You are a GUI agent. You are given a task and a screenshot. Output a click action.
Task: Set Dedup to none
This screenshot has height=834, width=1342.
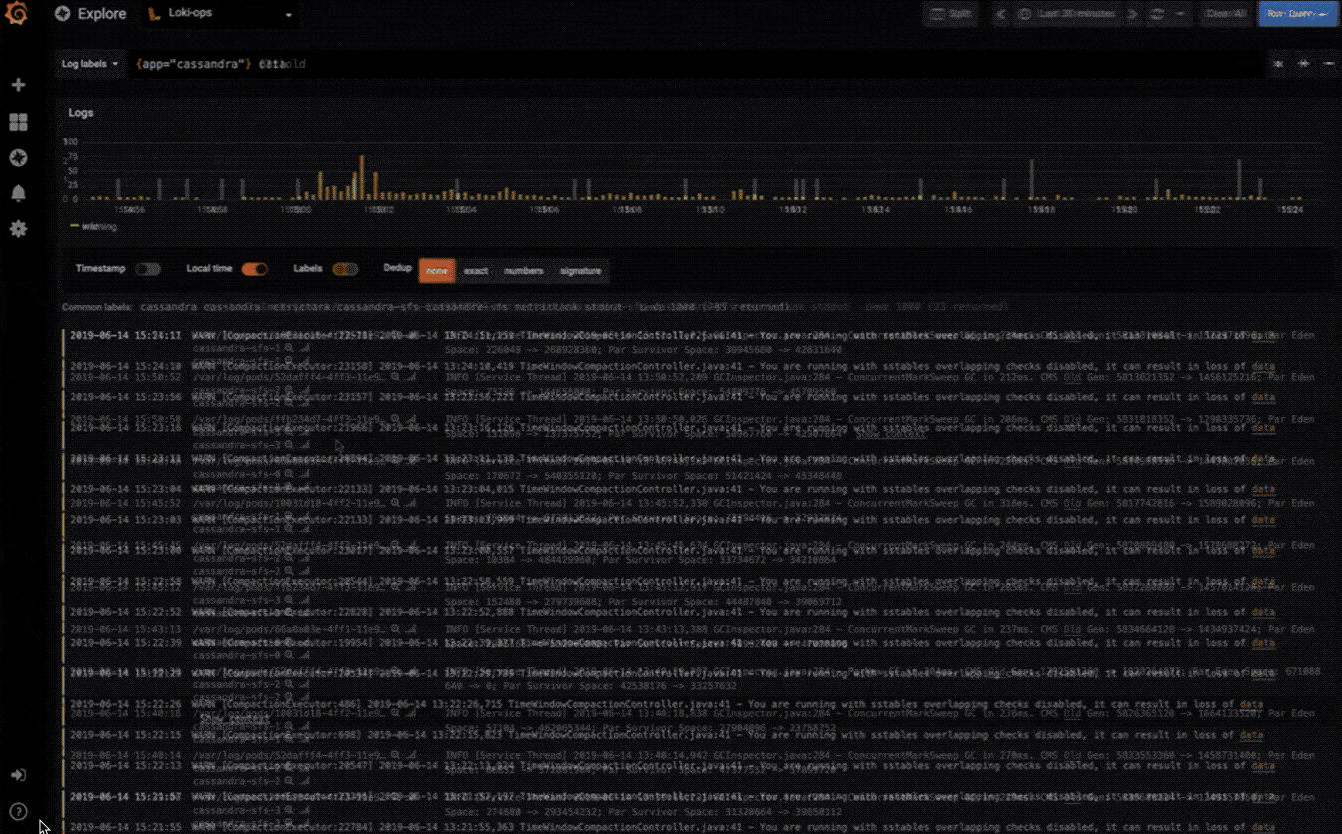tap(437, 271)
